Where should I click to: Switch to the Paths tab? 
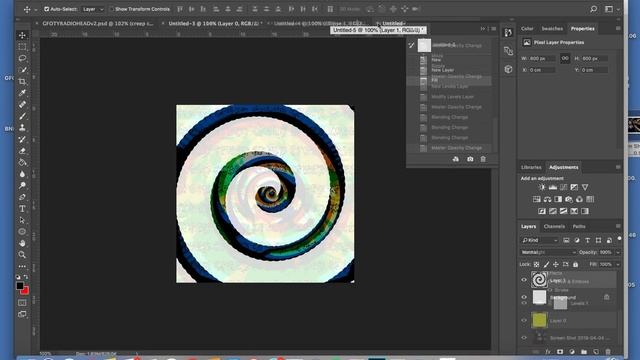pyautogui.click(x=579, y=227)
